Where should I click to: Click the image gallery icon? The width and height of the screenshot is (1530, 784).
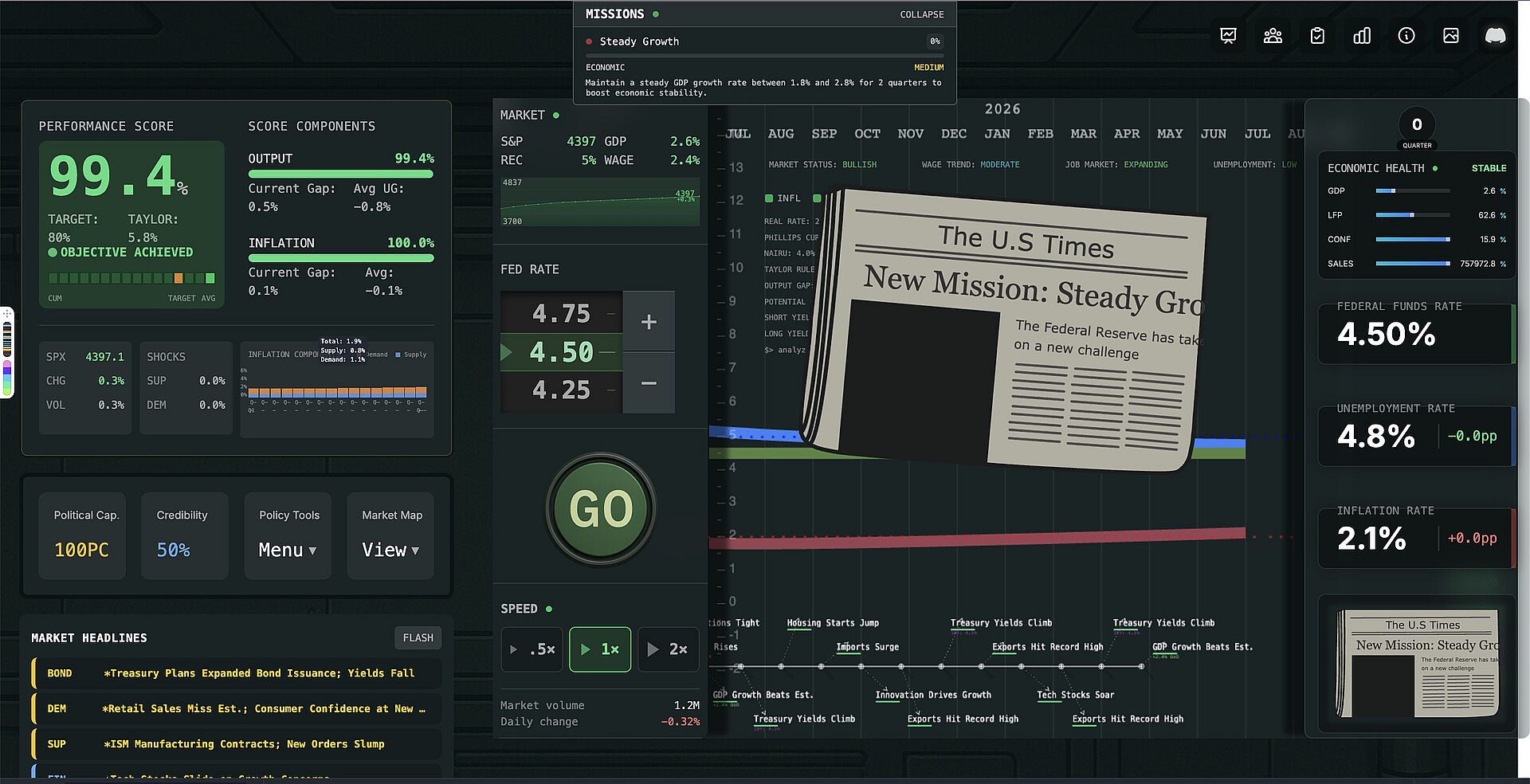click(x=1451, y=36)
